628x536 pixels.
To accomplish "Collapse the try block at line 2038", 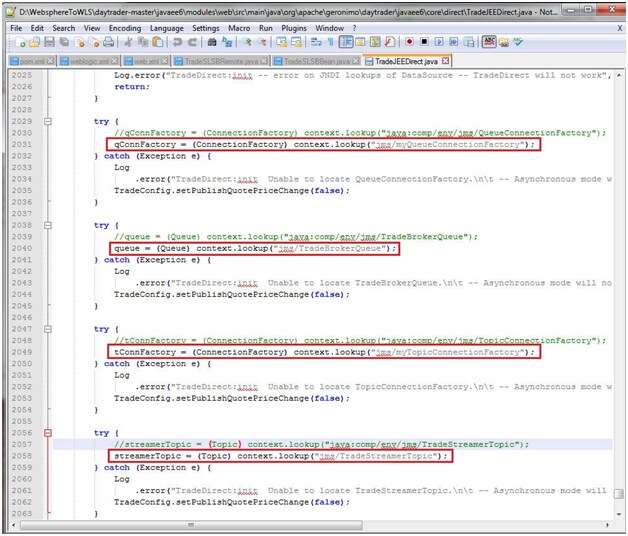I will click(47, 225).
